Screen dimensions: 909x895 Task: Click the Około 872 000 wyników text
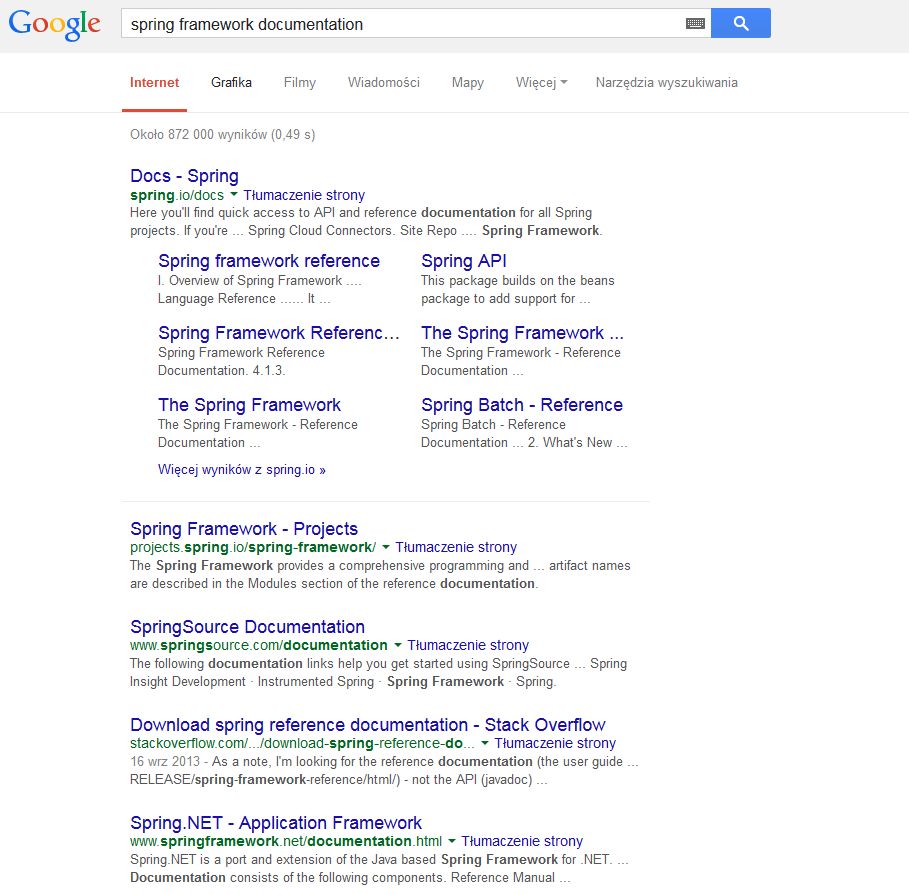pyautogui.click(x=223, y=134)
